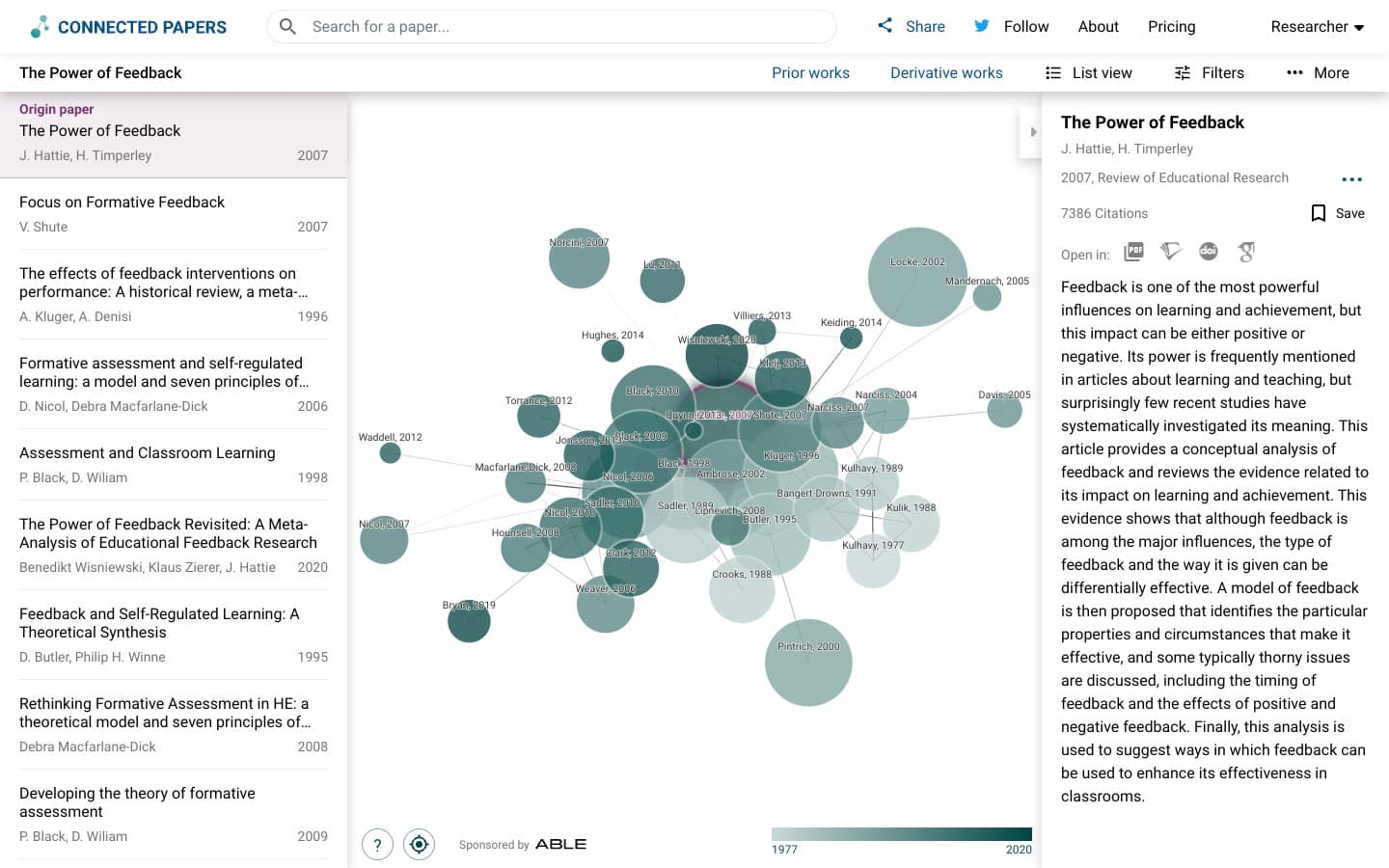Click the Twitter bird Follow icon
Screen dimensions: 1389x868
pyautogui.click(x=982, y=26)
